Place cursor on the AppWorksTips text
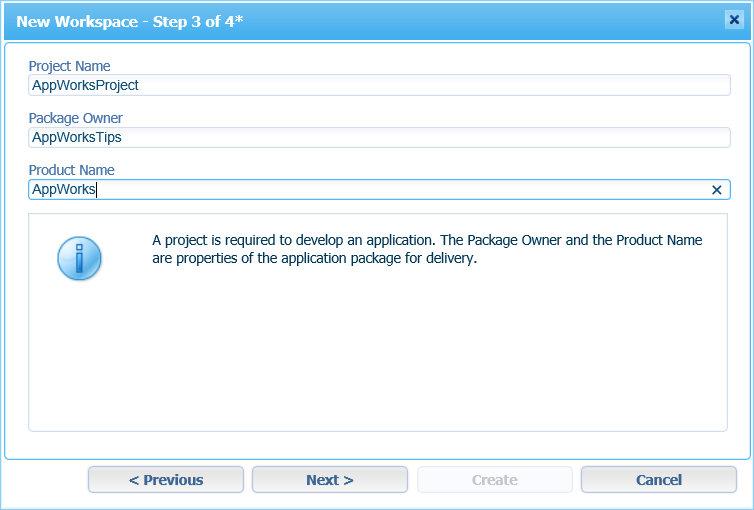The height and width of the screenshot is (510, 754). 76,137
